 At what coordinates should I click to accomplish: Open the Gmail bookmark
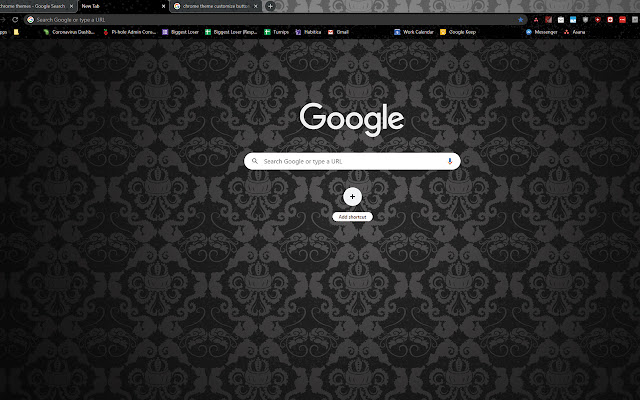(338, 32)
